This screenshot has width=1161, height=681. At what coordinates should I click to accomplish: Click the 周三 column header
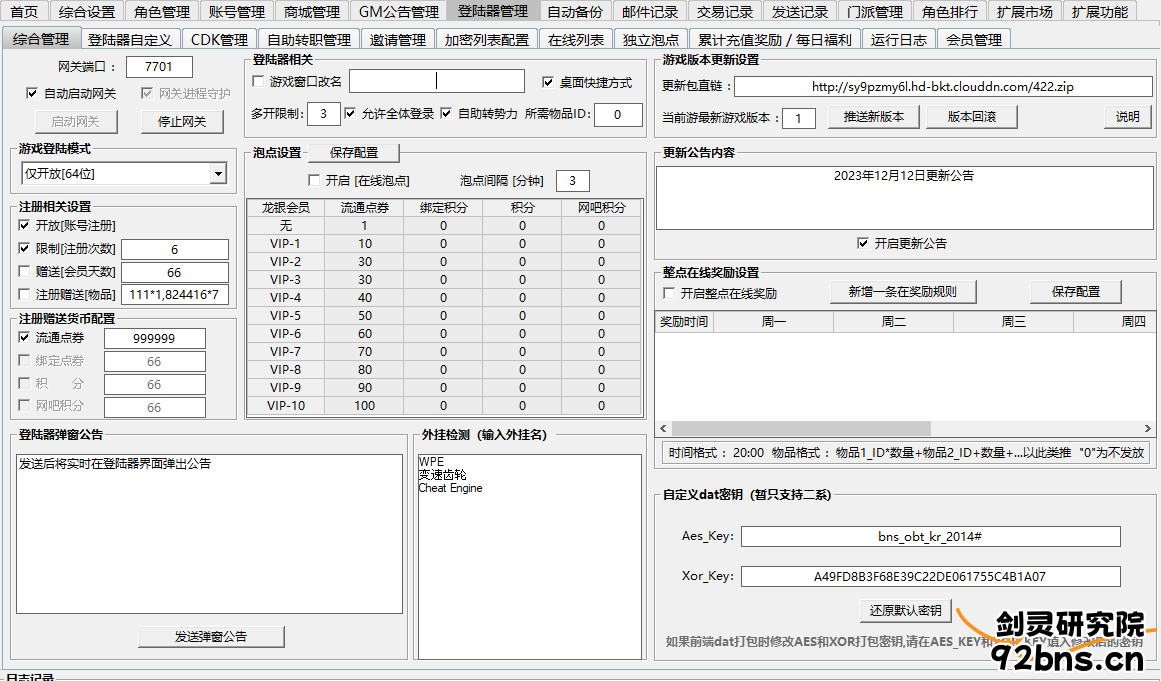coord(1013,321)
